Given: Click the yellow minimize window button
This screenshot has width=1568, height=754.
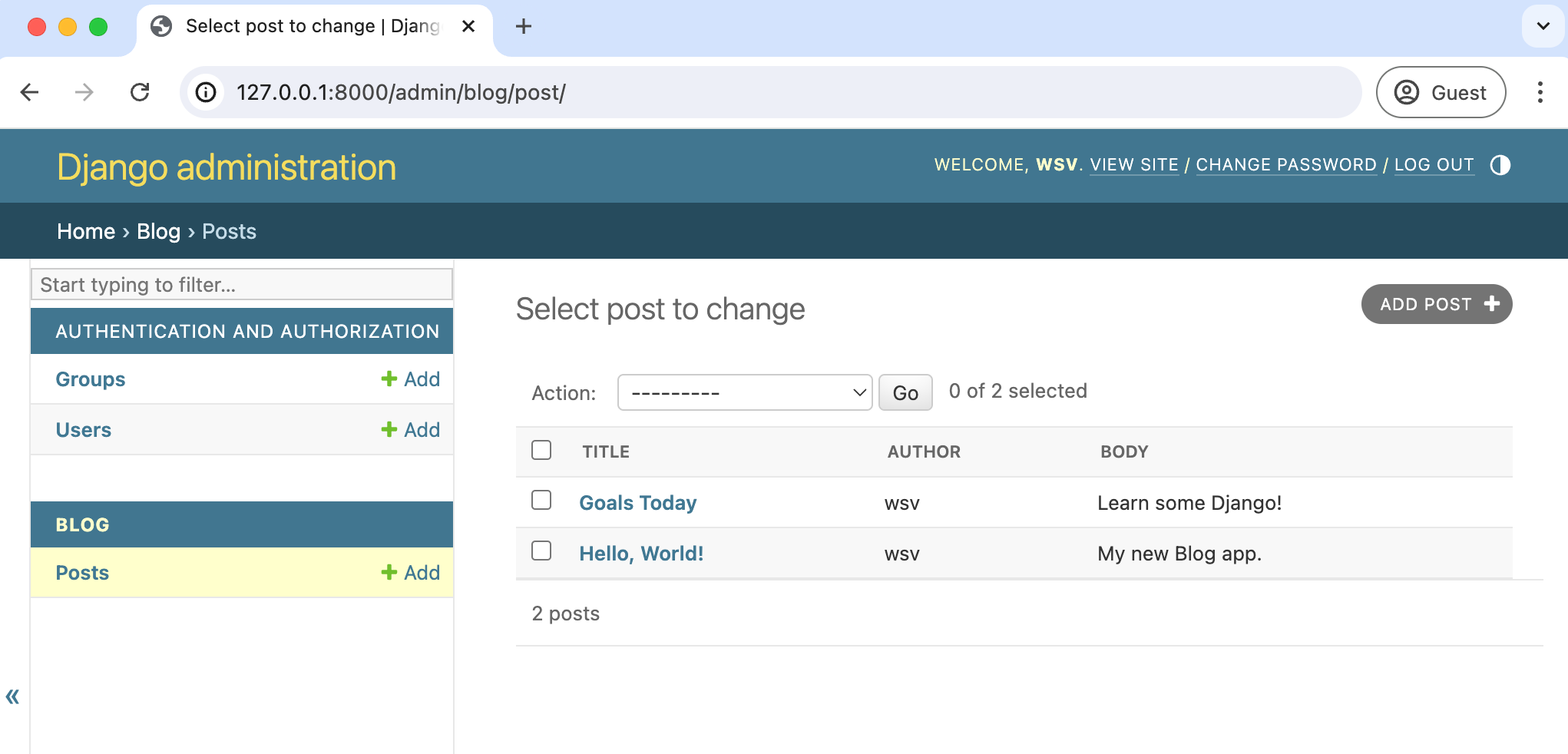Looking at the screenshot, I should [x=68, y=27].
